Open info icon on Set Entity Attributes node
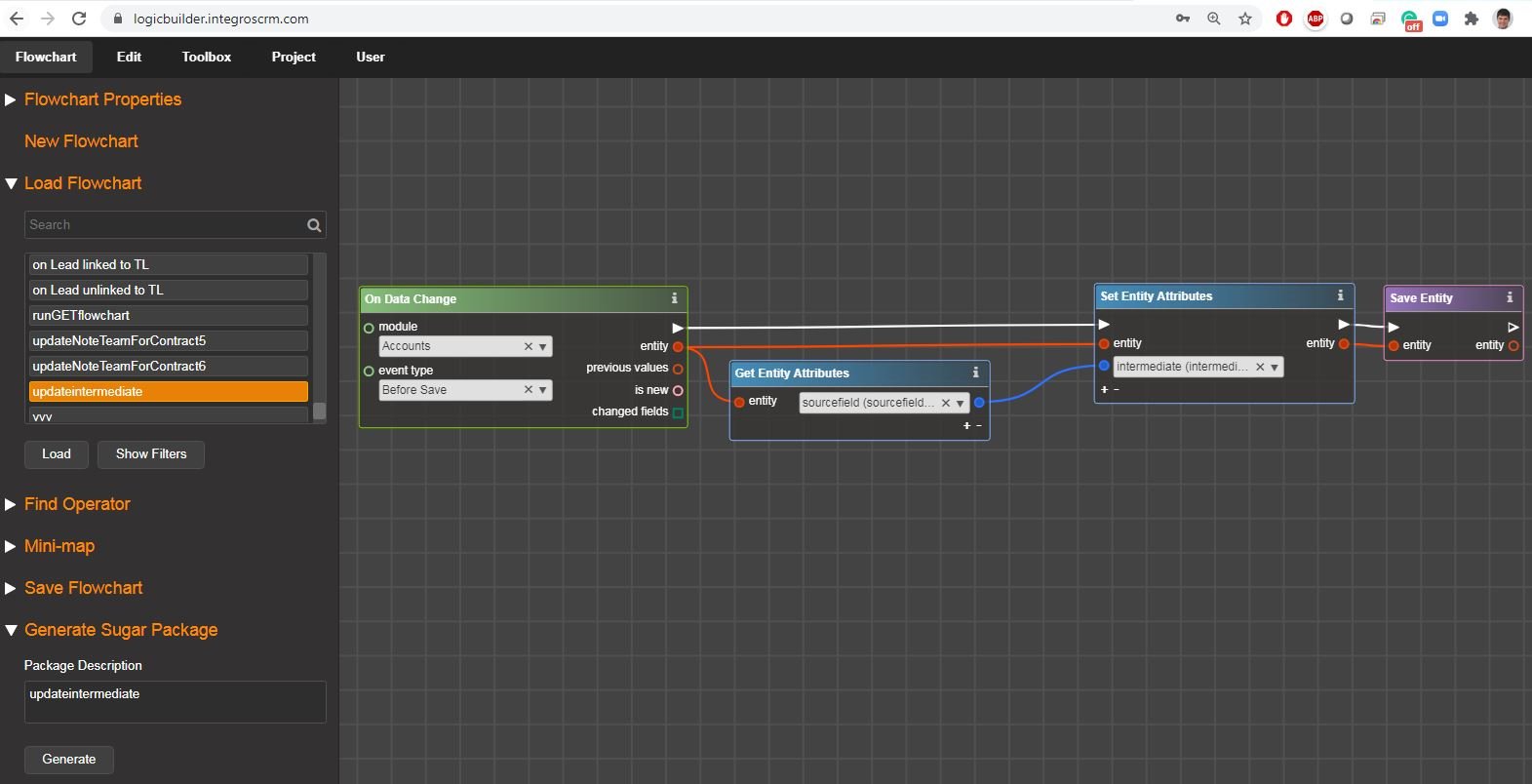Image resolution: width=1532 pixels, height=784 pixels. tap(1340, 295)
